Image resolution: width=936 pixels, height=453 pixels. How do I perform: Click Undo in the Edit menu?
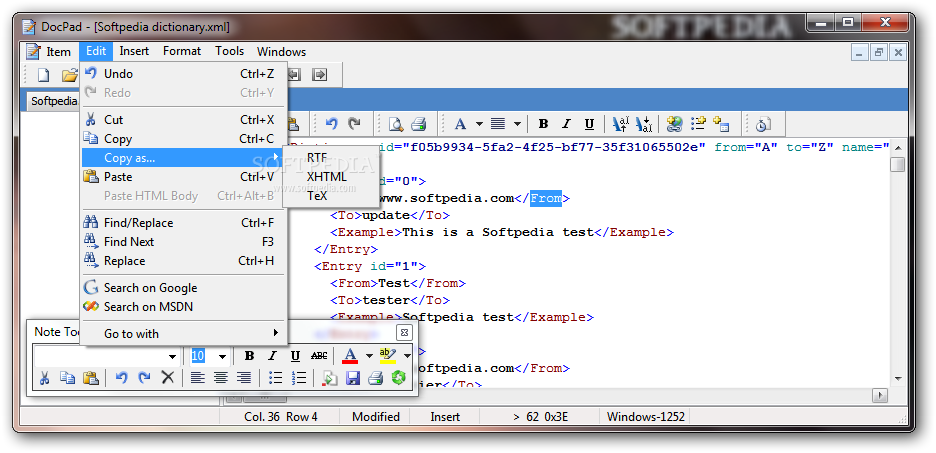[183, 74]
